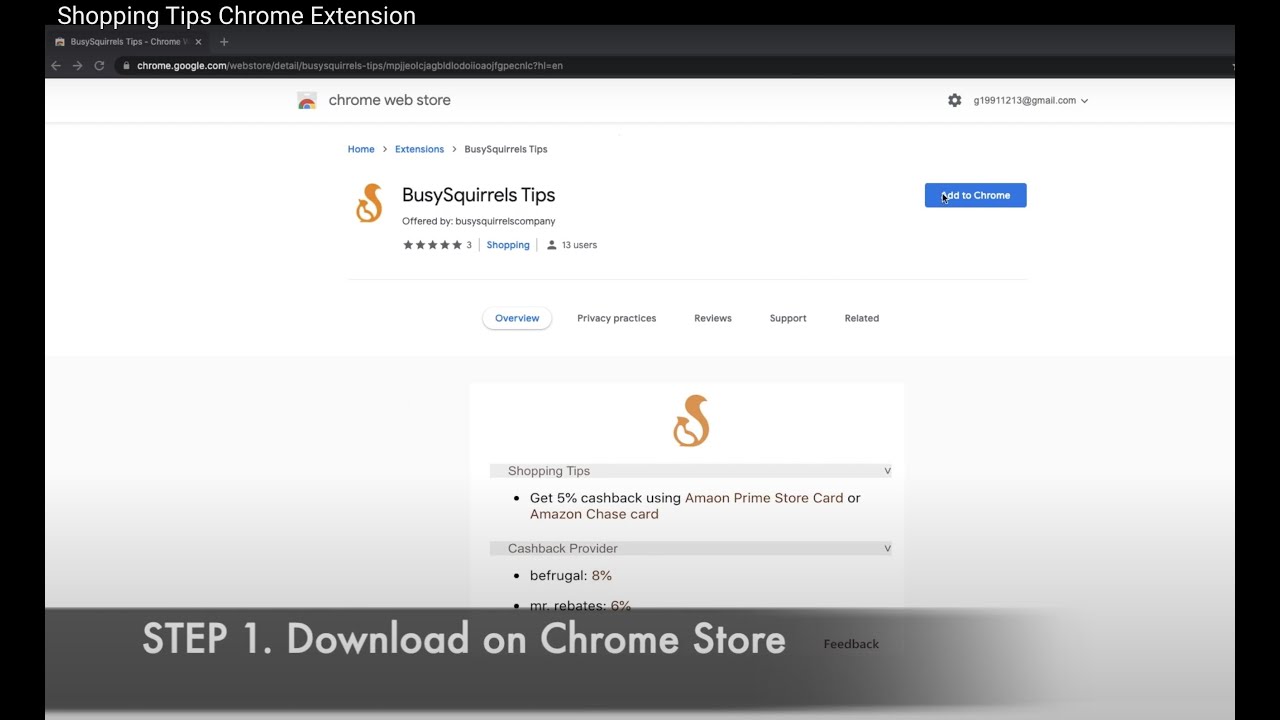Click Amaon Prime Store Card link
Screen dimensions: 1280x720
tap(764, 498)
